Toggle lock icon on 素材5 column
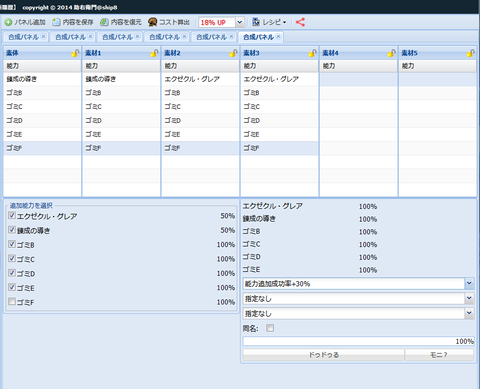Screen dimensions: 480x389 (470, 53)
